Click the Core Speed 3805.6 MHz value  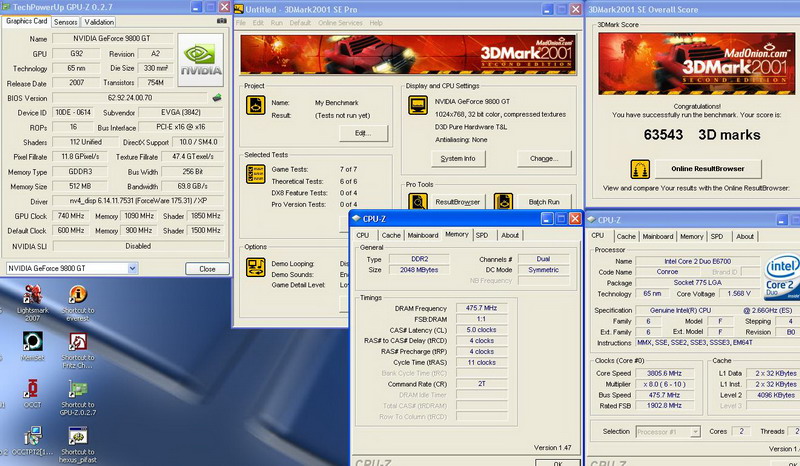(664, 373)
